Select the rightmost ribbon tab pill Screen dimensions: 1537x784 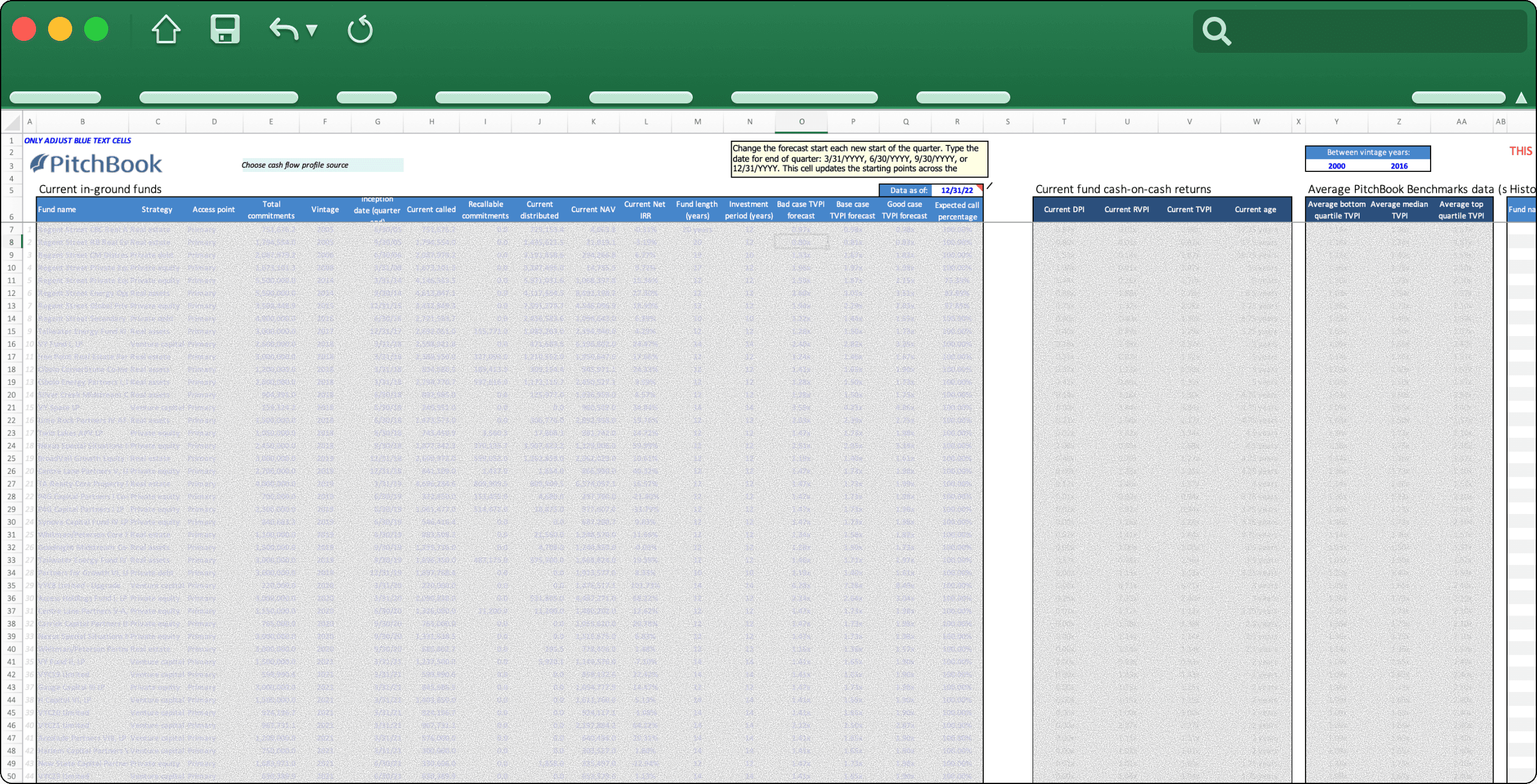tap(1458, 97)
